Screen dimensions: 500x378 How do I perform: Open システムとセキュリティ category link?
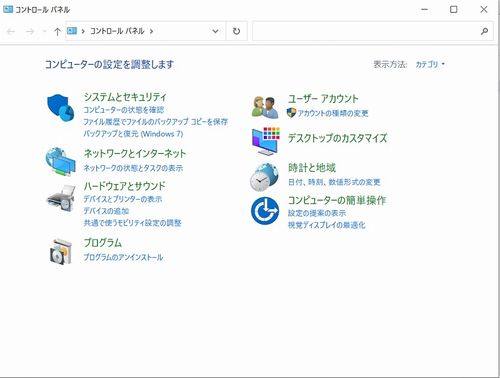[x=125, y=97]
